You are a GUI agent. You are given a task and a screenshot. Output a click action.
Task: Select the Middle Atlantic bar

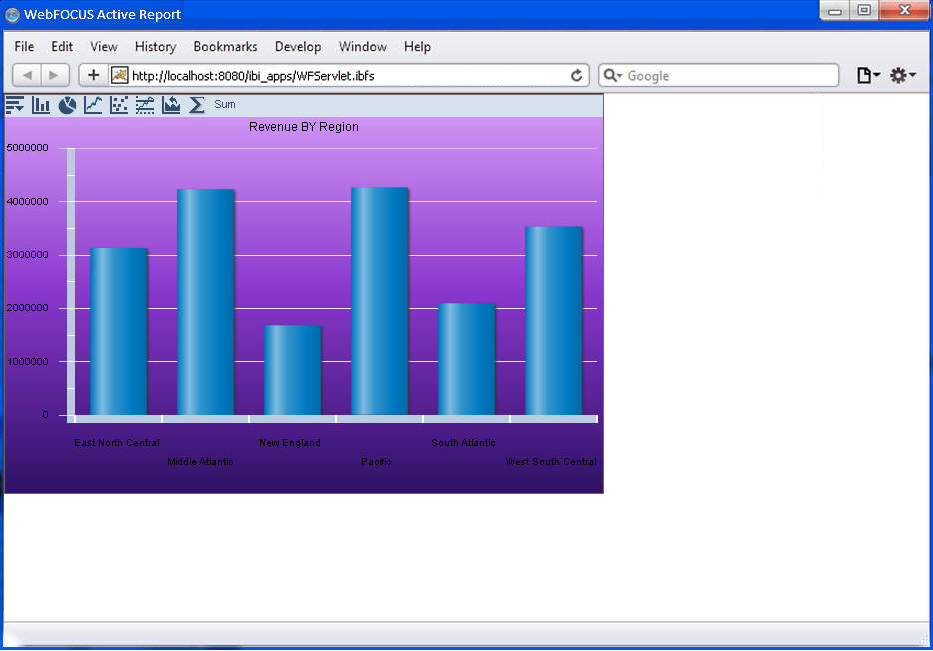click(206, 302)
